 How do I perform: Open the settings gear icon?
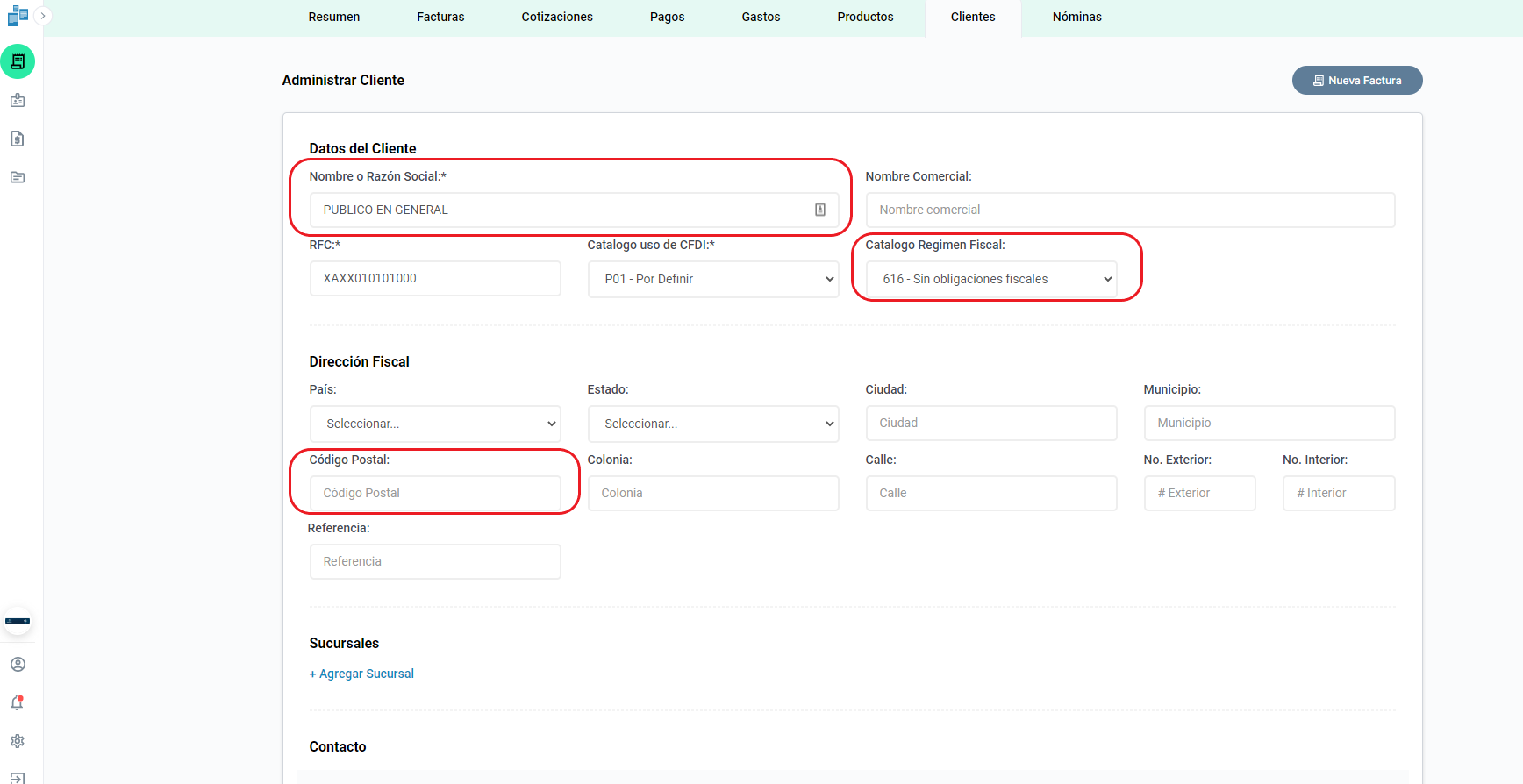point(18,741)
